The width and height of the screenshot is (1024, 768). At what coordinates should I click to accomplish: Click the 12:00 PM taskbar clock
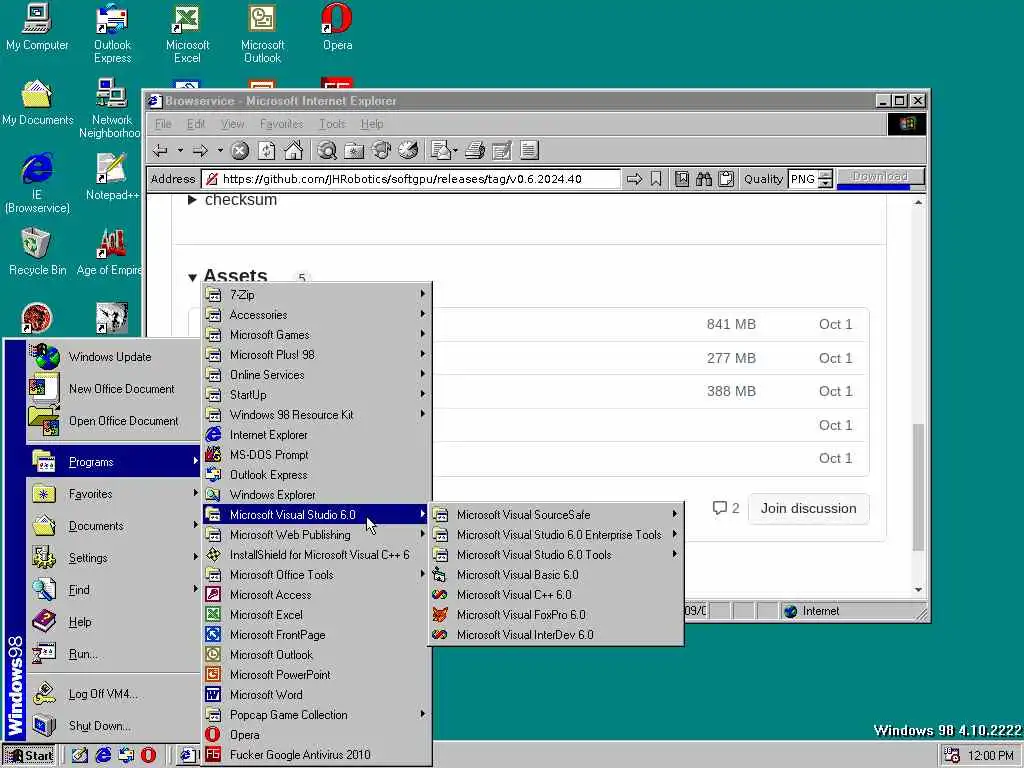click(991, 756)
